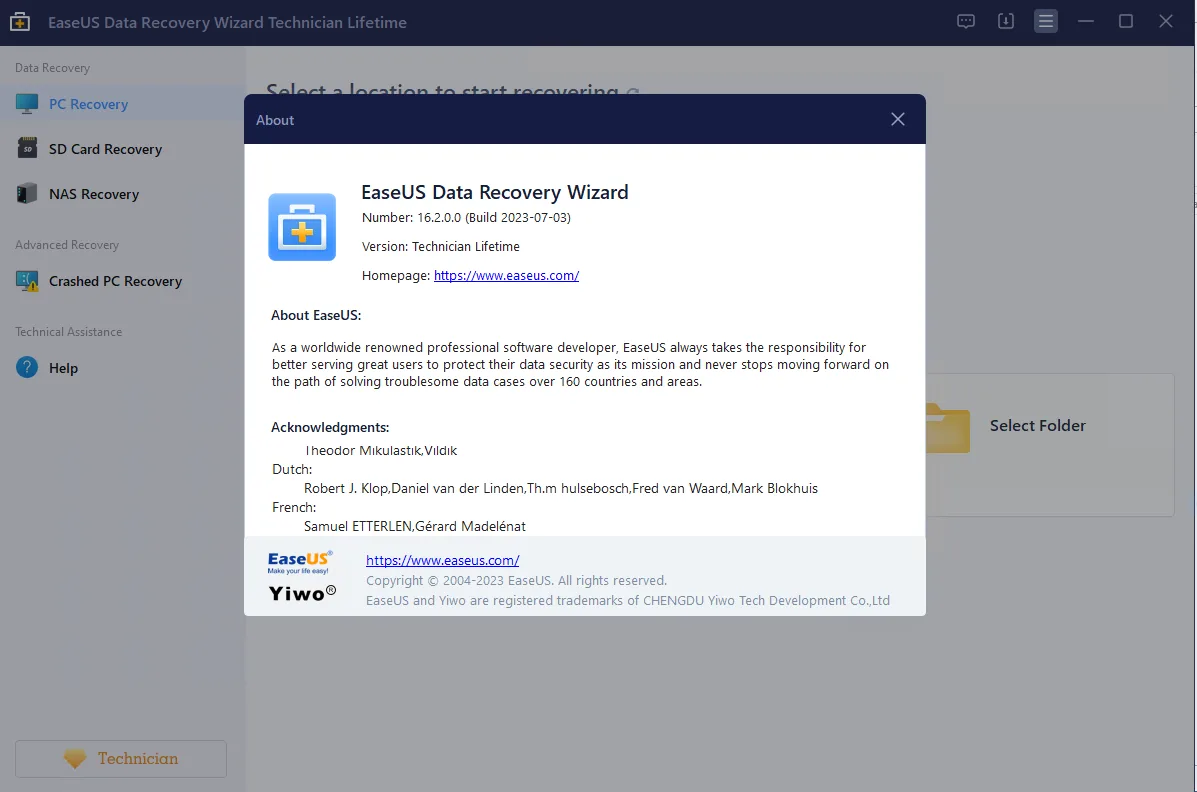Open the feedback chat icon in title bar
This screenshot has width=1197, height=792.
tap(966, 21)
